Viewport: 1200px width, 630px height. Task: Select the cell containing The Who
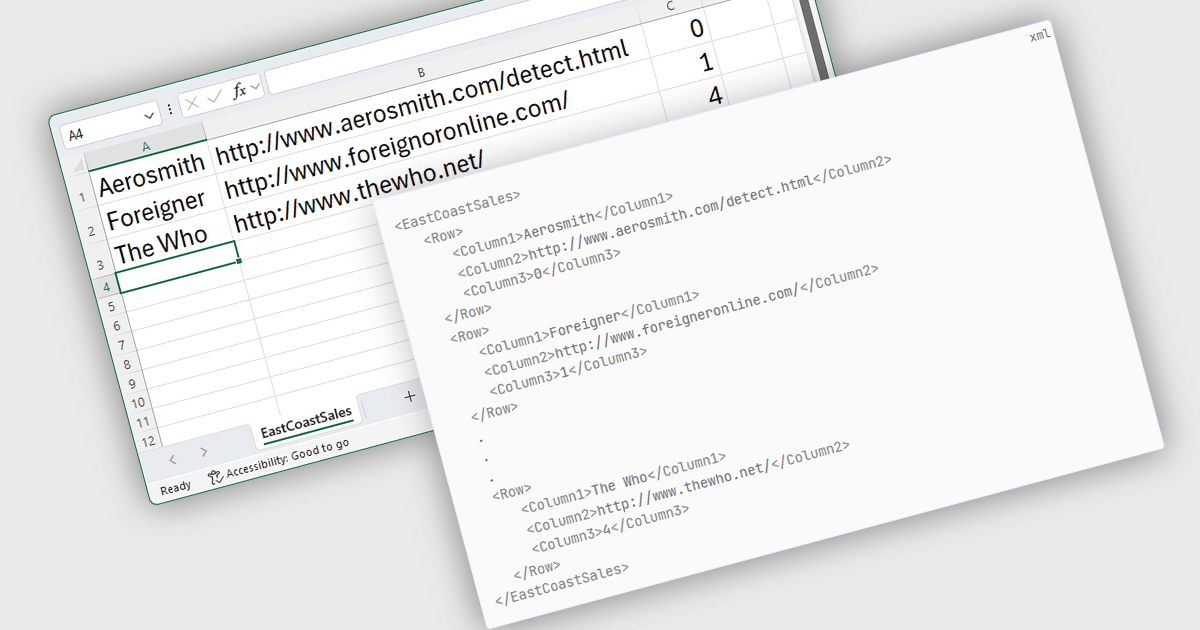(163, 243)
